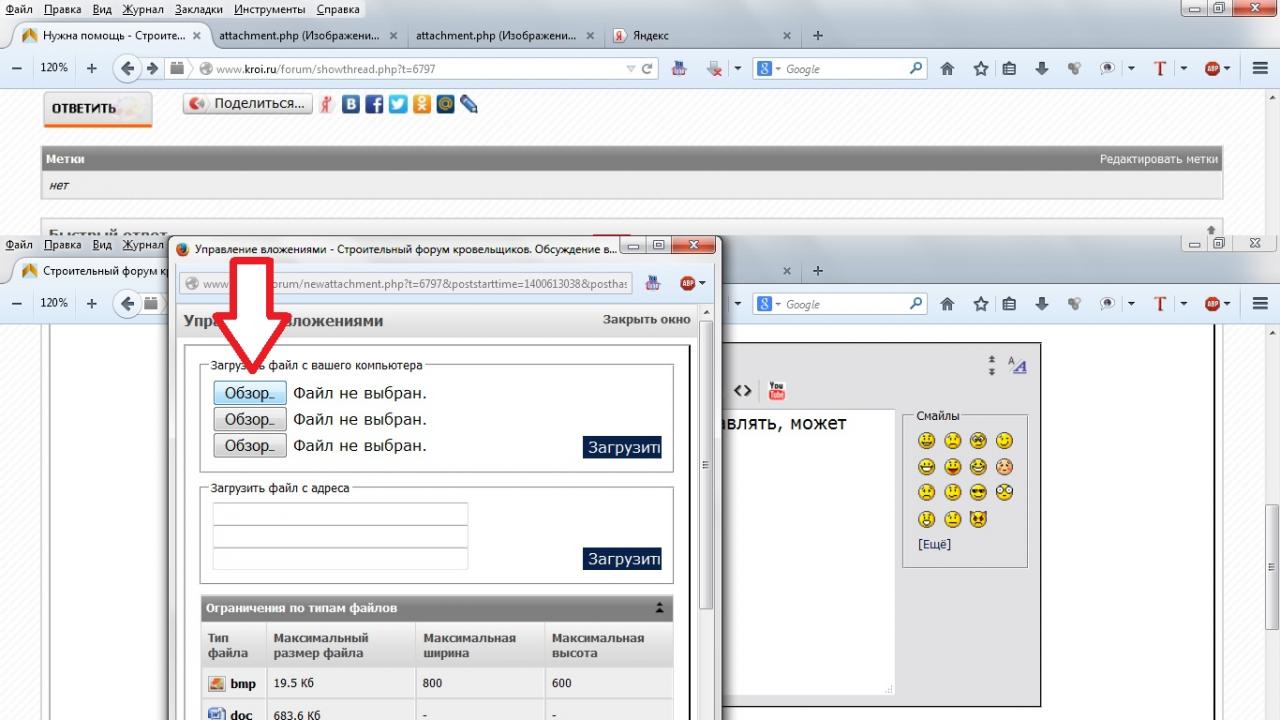Viewport: 1280px width, 720px height.
Task: Show more smilies via the Ещё link
Action: click(x=934, y=544)
